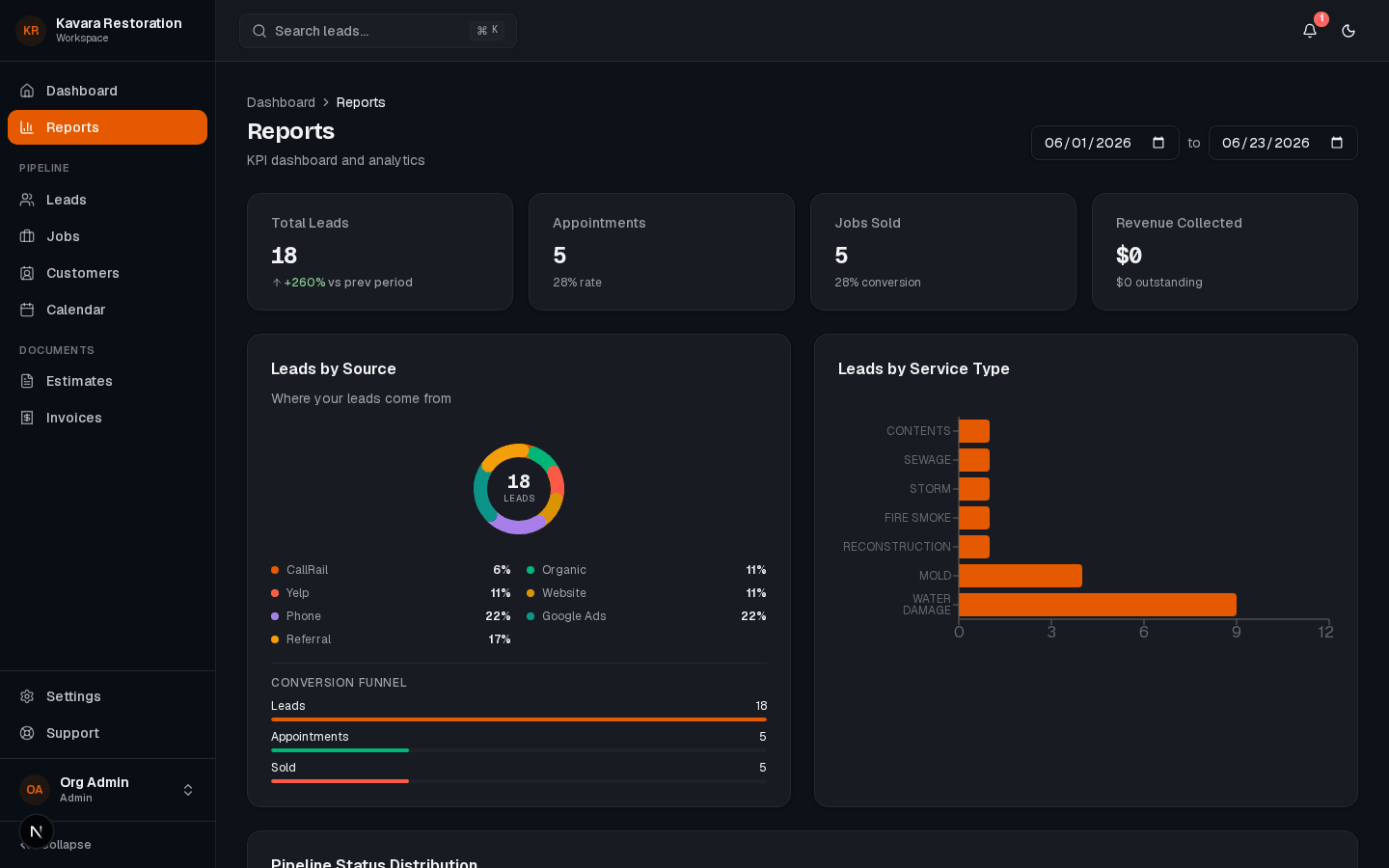This screenshot has height=868, width=1389.
Task: Open start date calendar picker
Action: coord(1158,143)
